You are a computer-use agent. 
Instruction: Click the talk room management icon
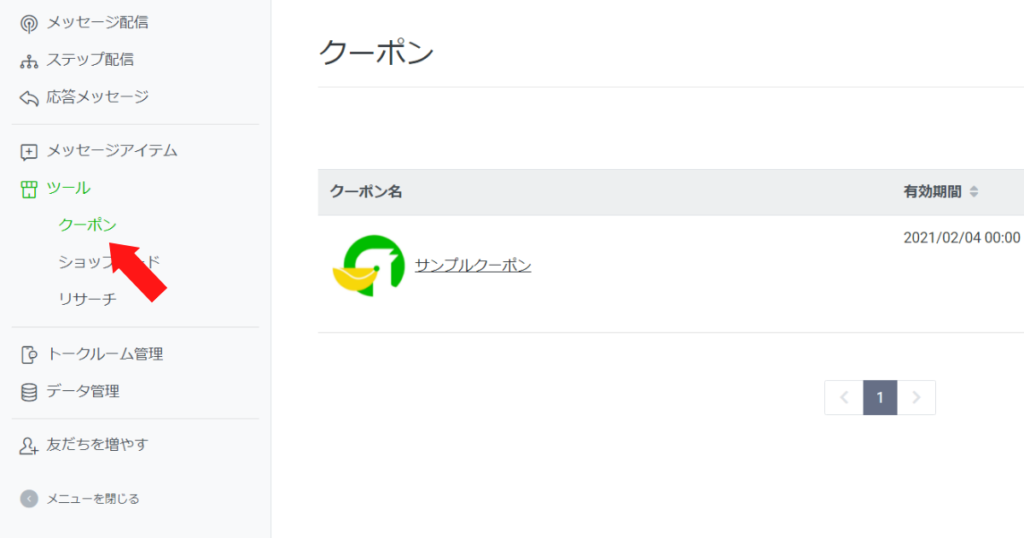(29, 354)
